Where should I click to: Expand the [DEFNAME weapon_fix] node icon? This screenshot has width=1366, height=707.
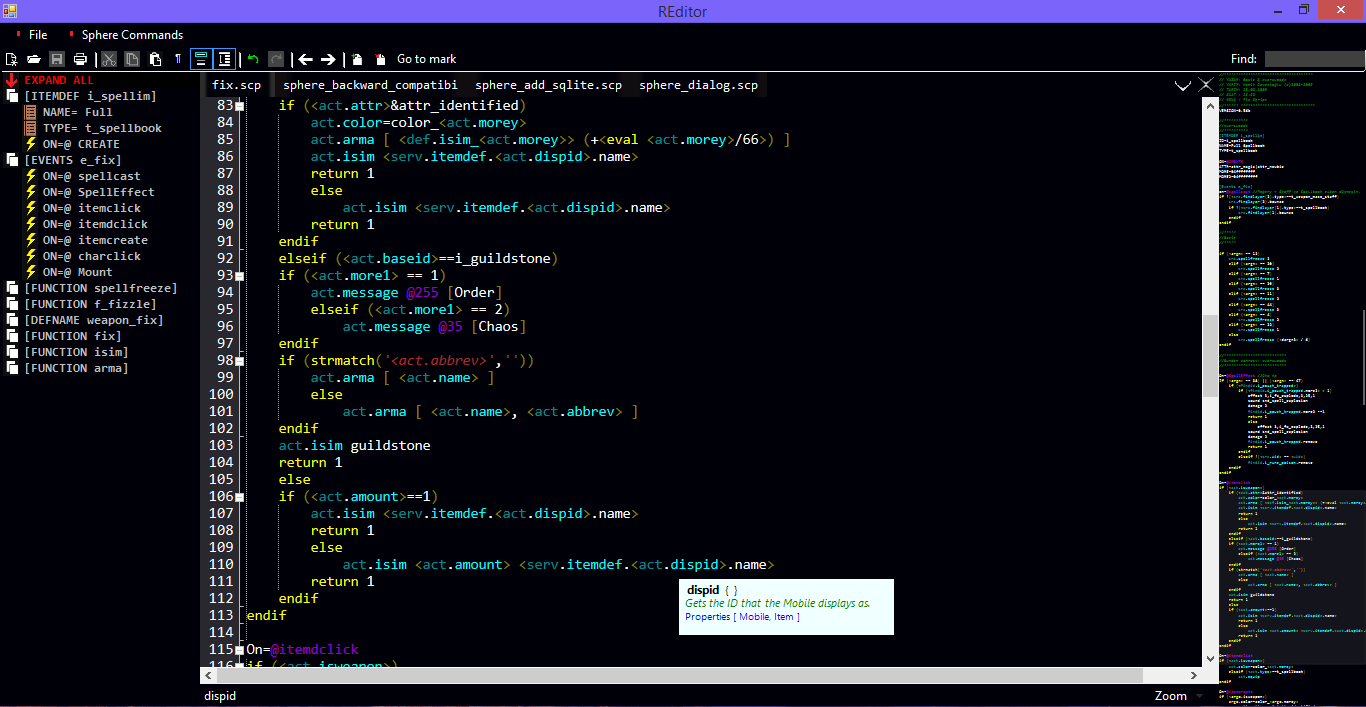tap(13, 320)
